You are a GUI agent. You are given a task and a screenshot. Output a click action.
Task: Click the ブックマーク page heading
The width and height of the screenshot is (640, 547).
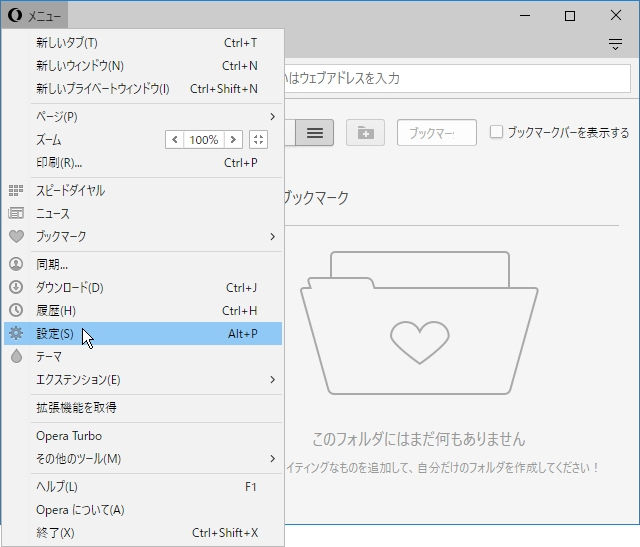point(316,198)
